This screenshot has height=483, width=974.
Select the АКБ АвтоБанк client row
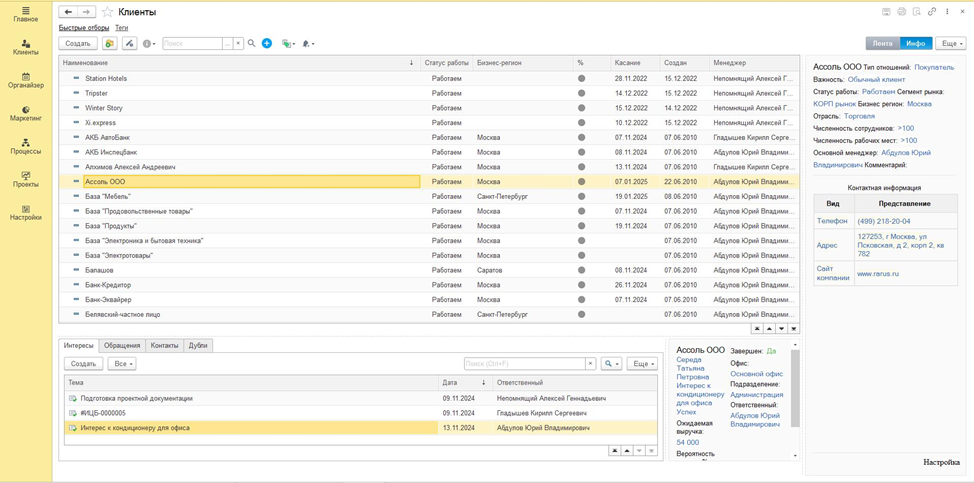pos(429,137)
